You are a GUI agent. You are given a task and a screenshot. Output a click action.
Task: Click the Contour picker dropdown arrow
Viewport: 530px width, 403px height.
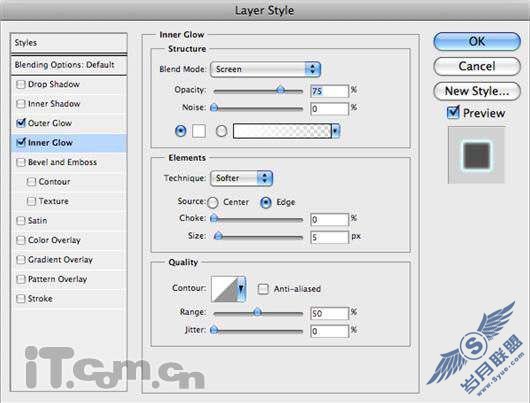(241, 289)
